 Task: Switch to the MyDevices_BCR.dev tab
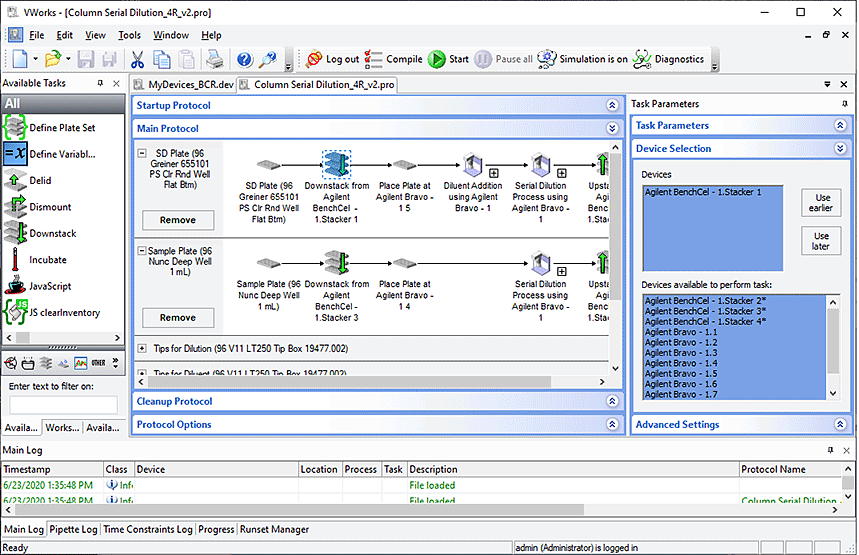(184, 84)
